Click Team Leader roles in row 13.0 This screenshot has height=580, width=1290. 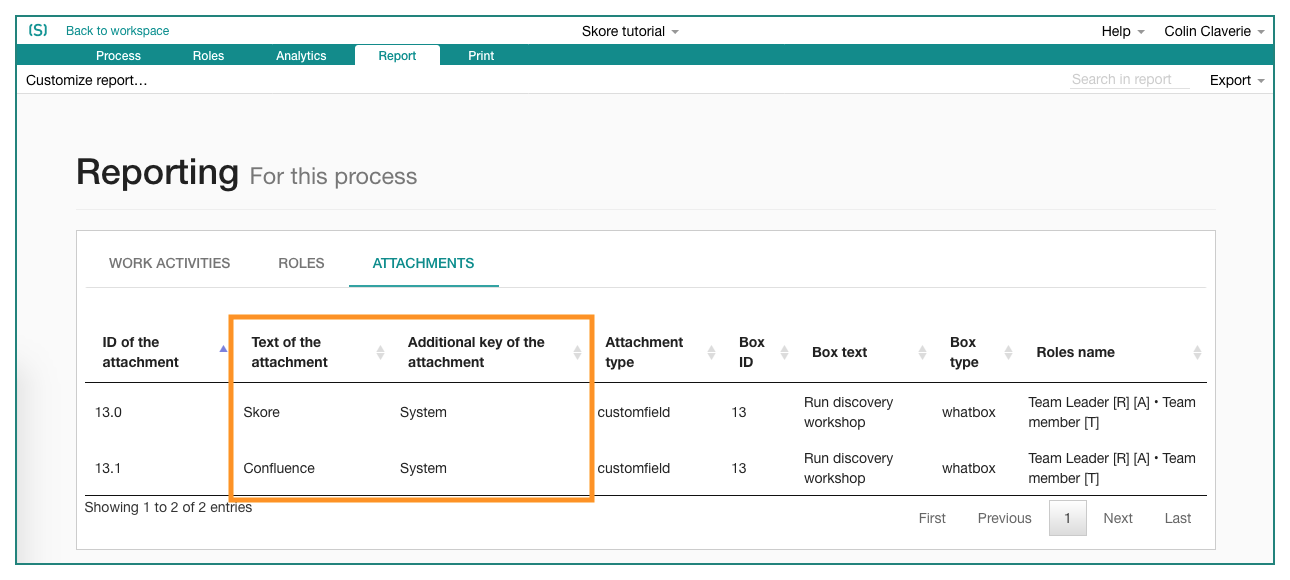(1112, 412)
